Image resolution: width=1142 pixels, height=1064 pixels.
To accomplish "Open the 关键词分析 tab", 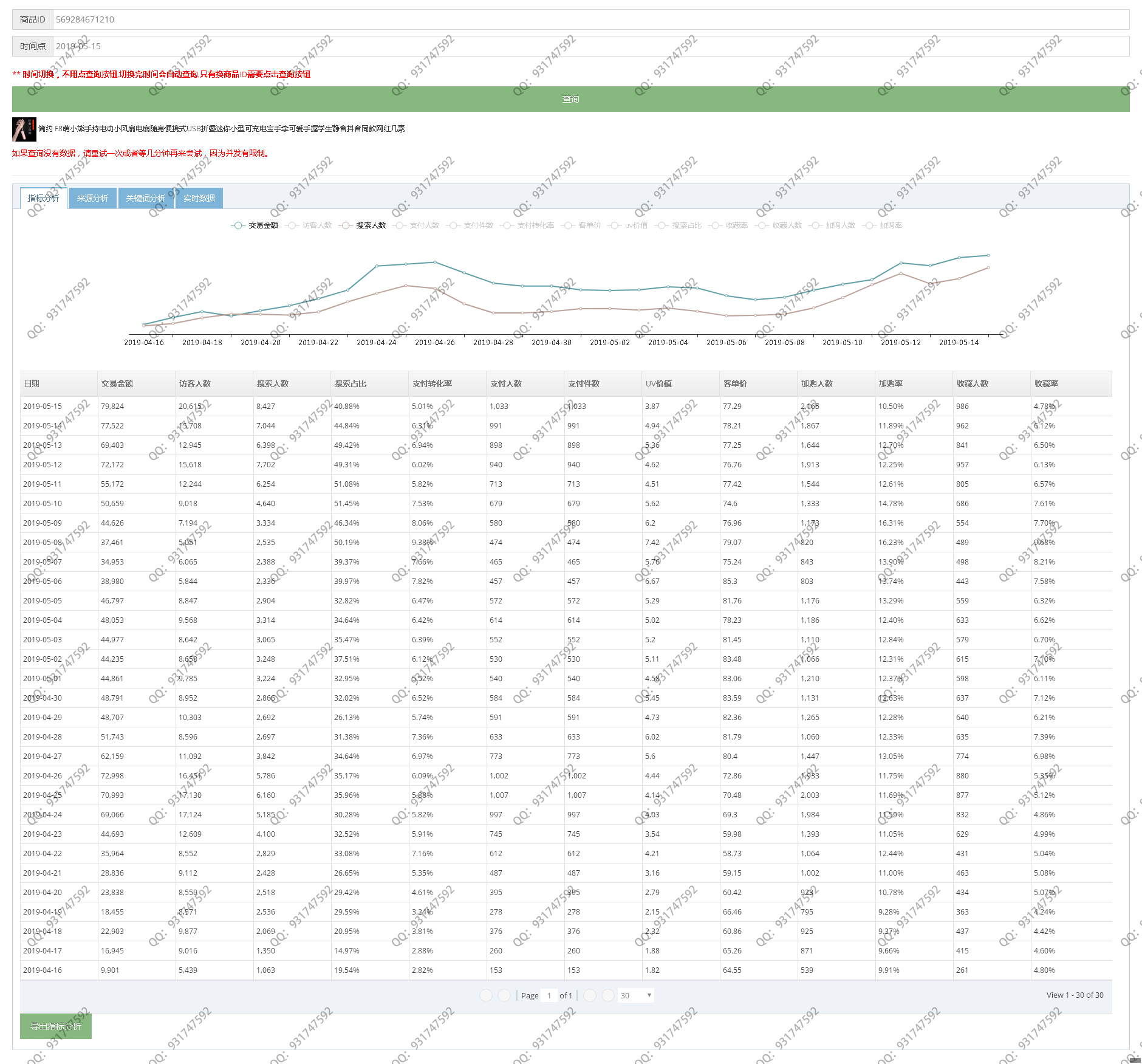I will [146, 198].
